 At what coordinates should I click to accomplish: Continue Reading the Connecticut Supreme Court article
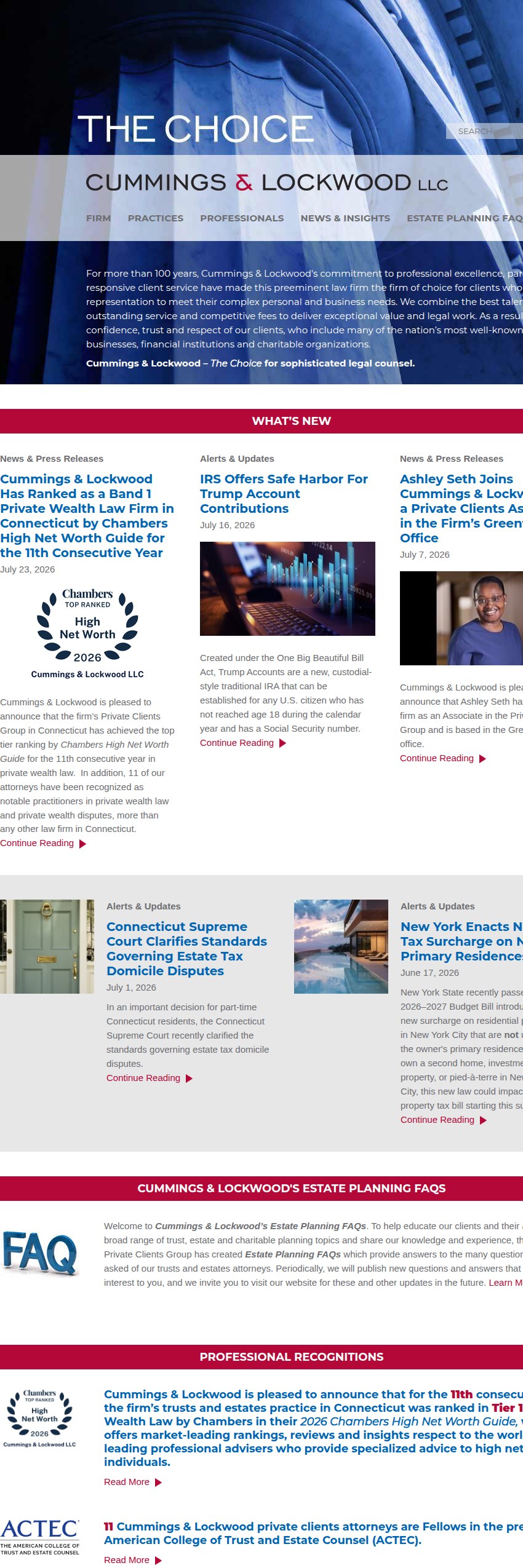click(143, 1078)
